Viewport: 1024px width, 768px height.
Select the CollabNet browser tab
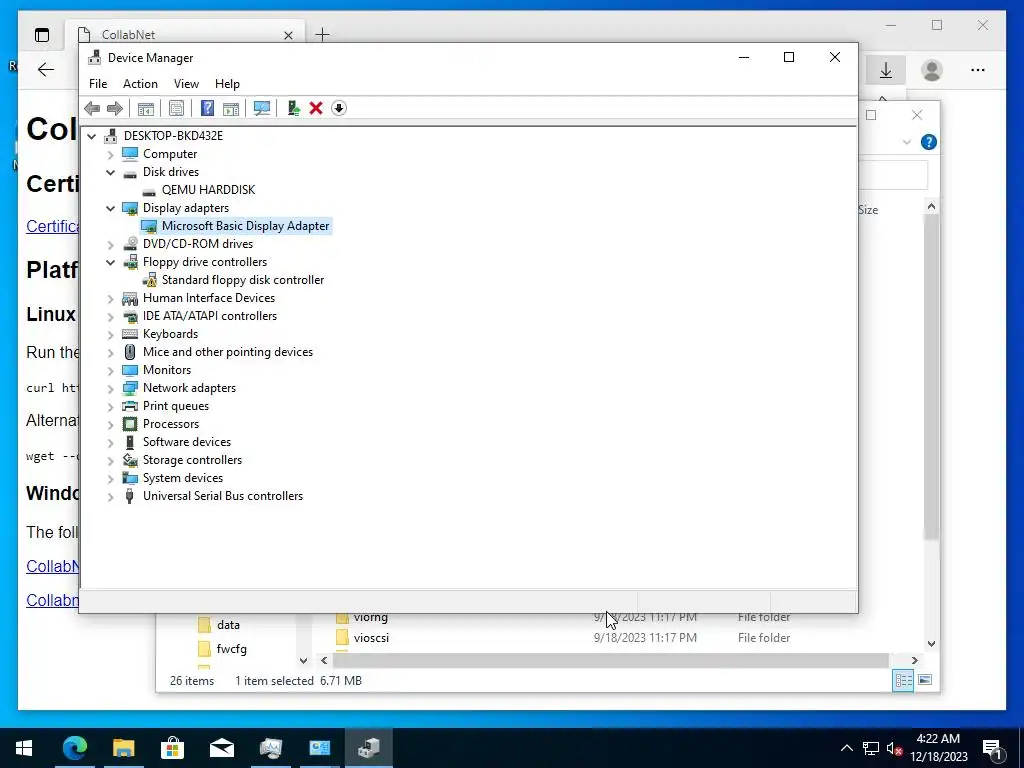point(183,35)
